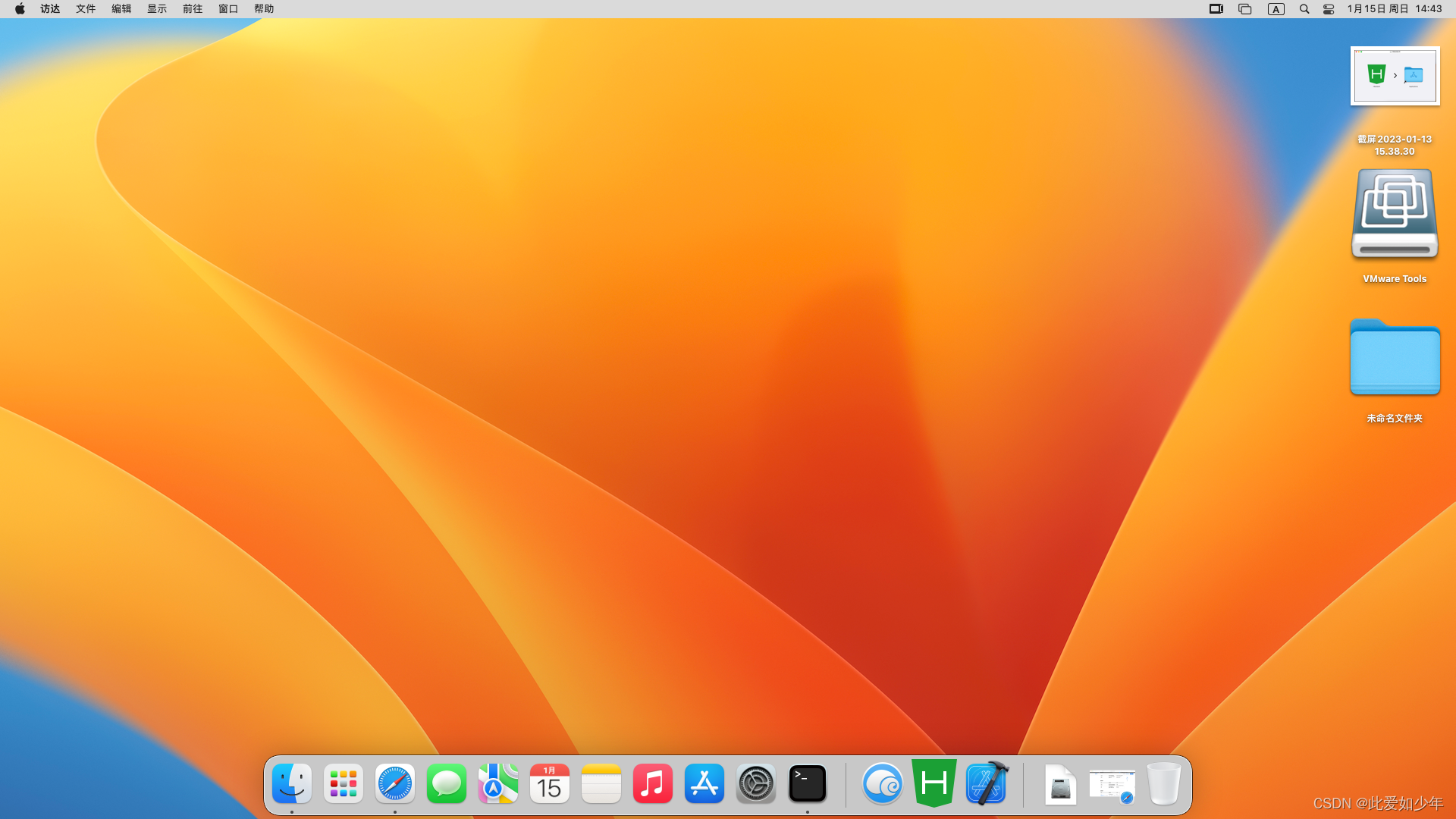Image resolution: width=1456 pixels, height=819 pixels.
Task: Launch the Music app
Action: click(x=653, y=783)
